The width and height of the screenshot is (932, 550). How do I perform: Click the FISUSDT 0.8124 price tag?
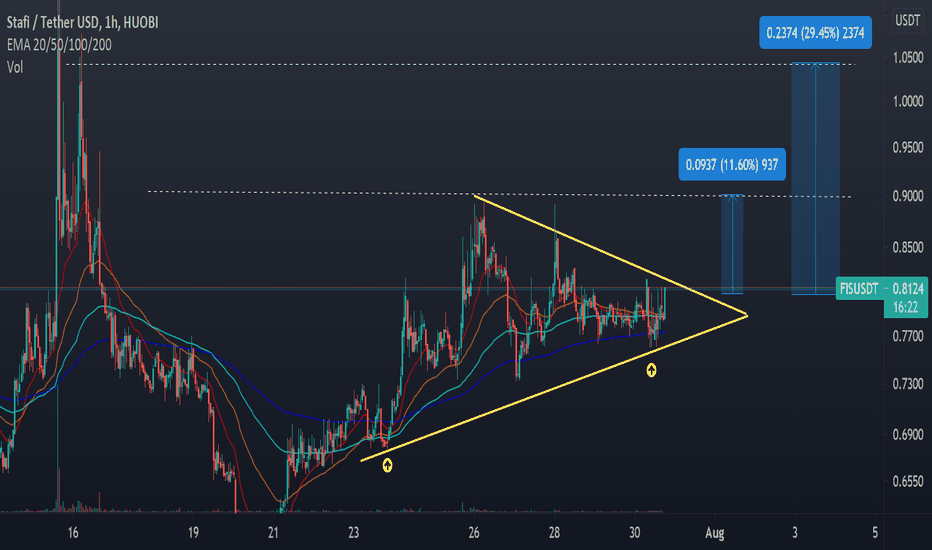pos(881,289)
